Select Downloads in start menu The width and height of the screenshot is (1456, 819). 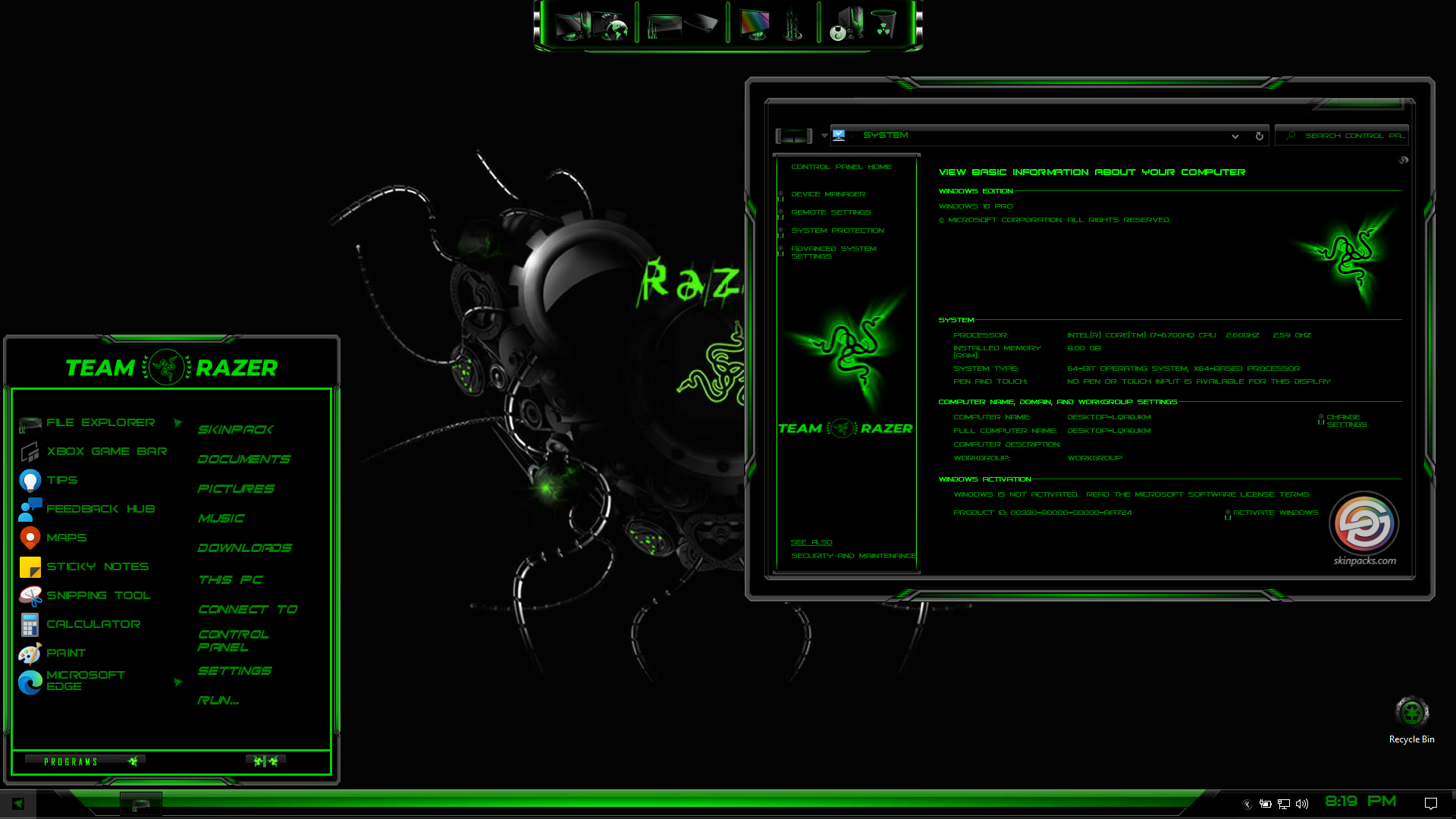pos(244,548)
